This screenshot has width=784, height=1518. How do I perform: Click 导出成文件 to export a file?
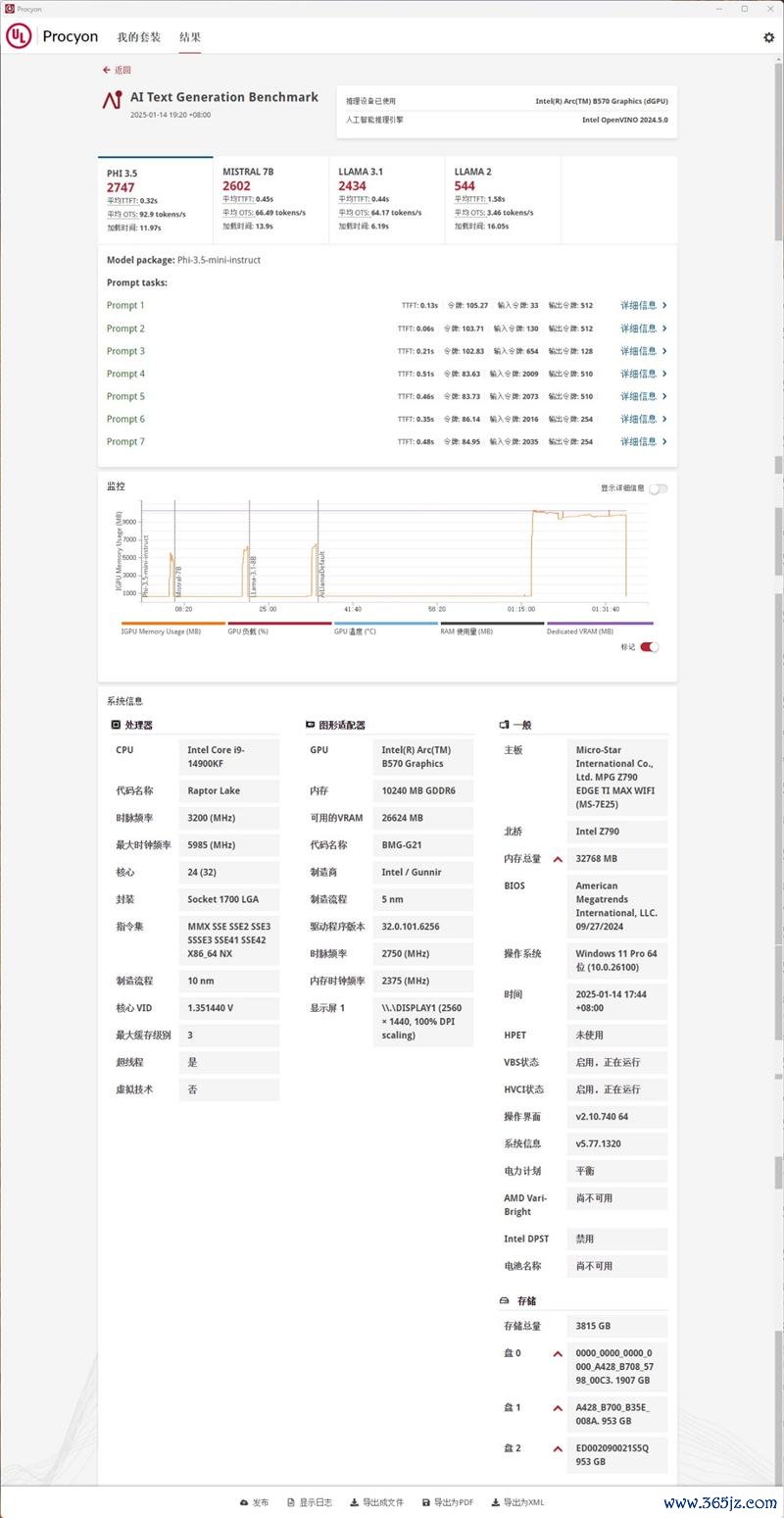pyautogui.click(x=377, y=1502)
